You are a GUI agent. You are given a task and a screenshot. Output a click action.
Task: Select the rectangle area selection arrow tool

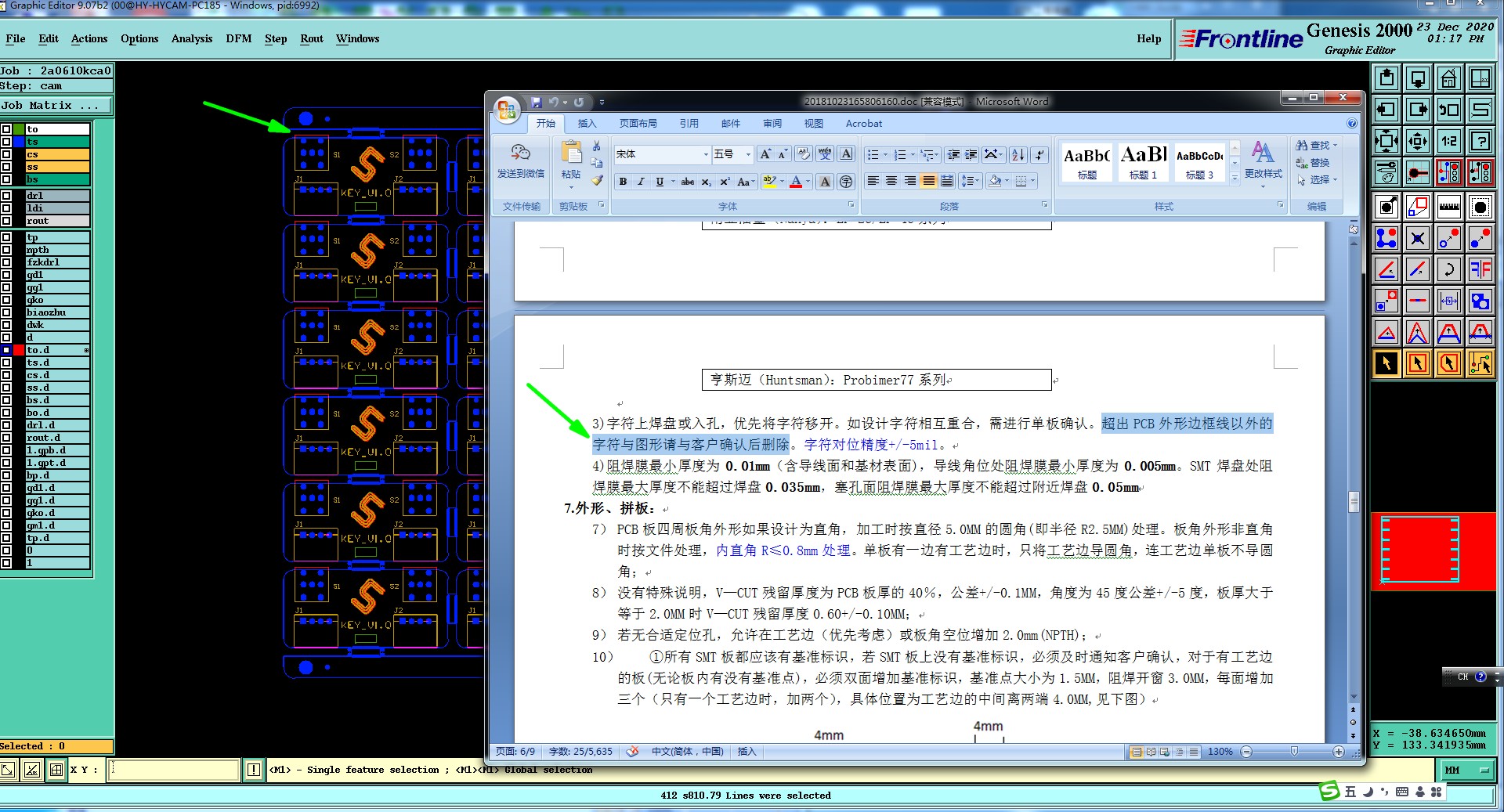tap(1417, 363)
